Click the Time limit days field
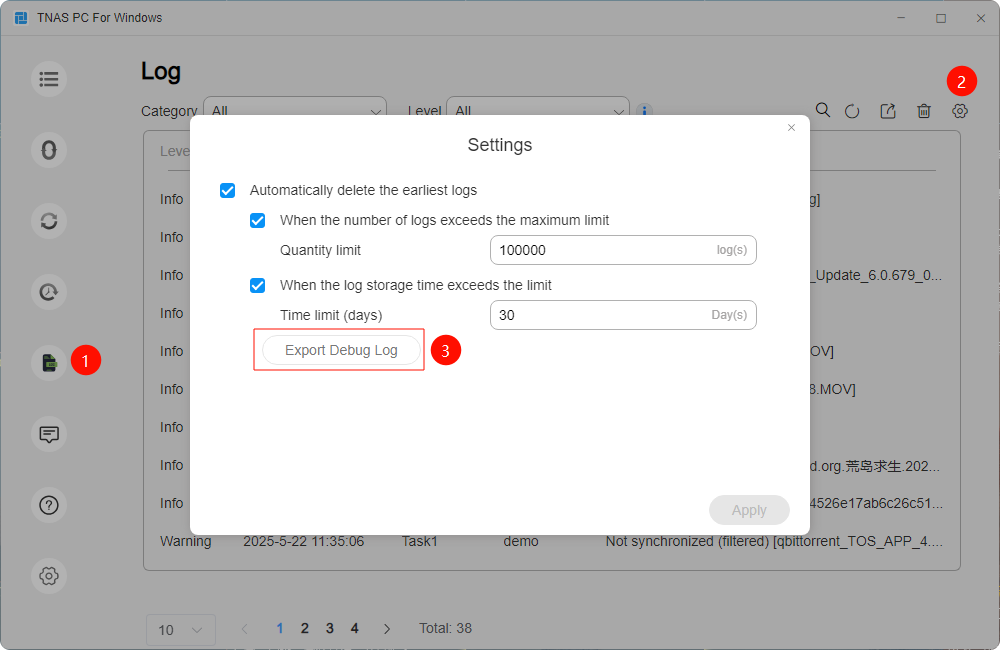 click(x=623, y=315)
